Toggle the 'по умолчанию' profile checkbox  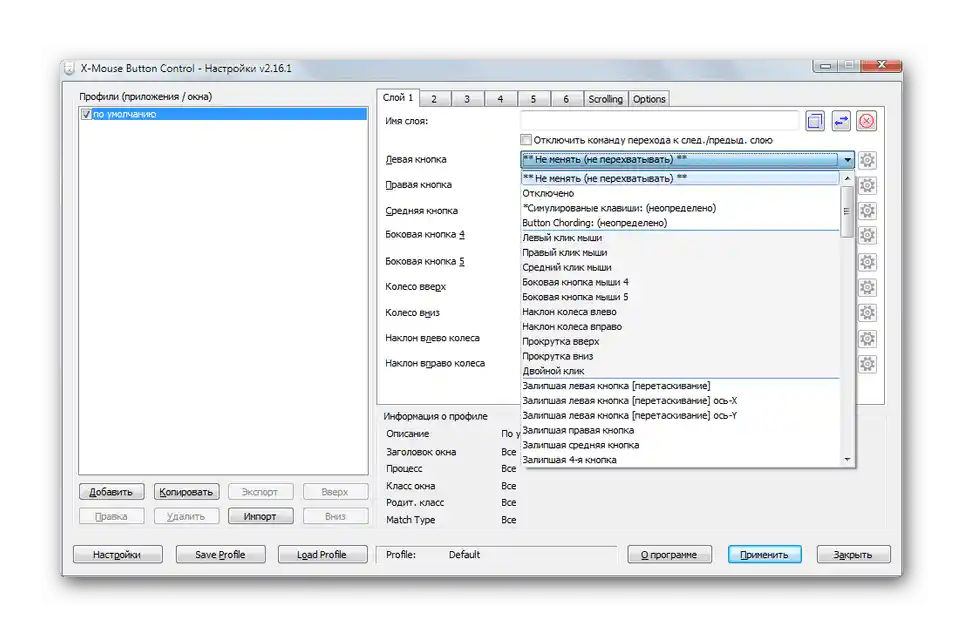coord(86,114)
